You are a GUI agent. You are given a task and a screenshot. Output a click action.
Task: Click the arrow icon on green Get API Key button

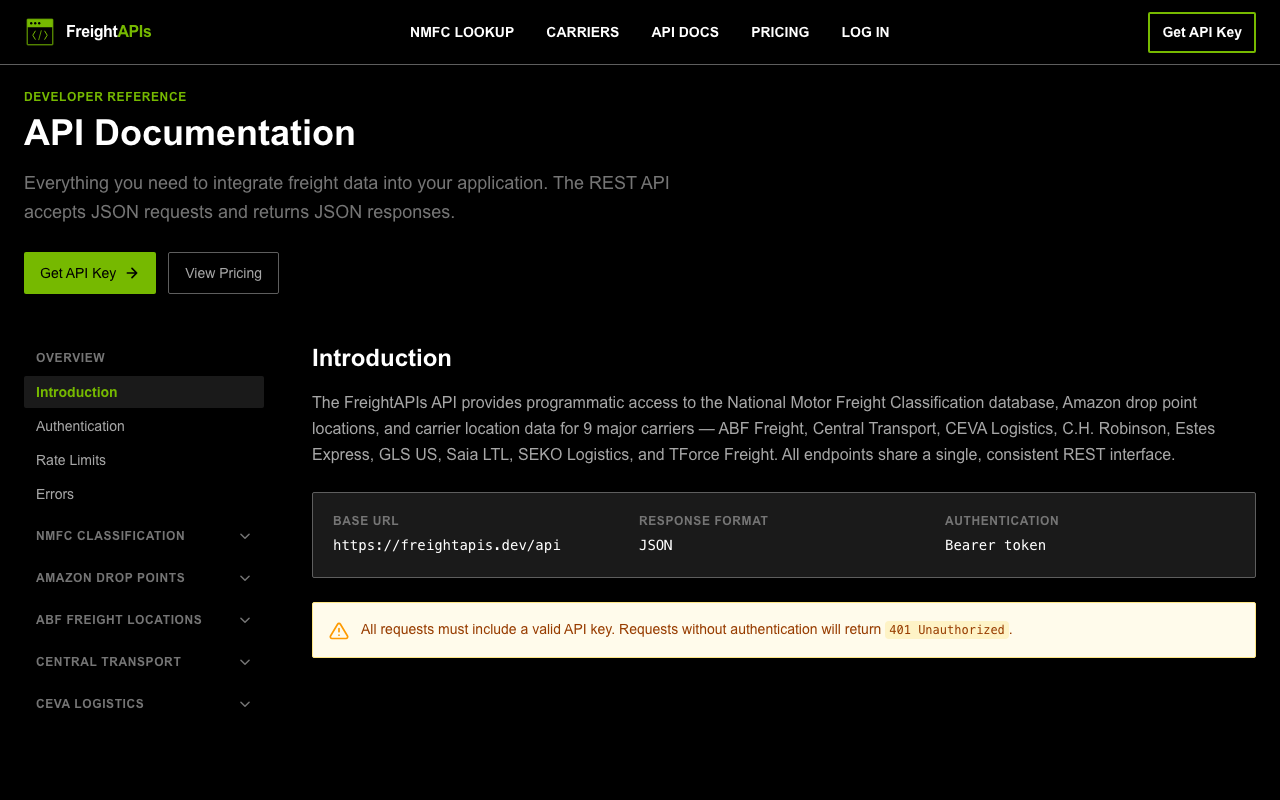132,273
